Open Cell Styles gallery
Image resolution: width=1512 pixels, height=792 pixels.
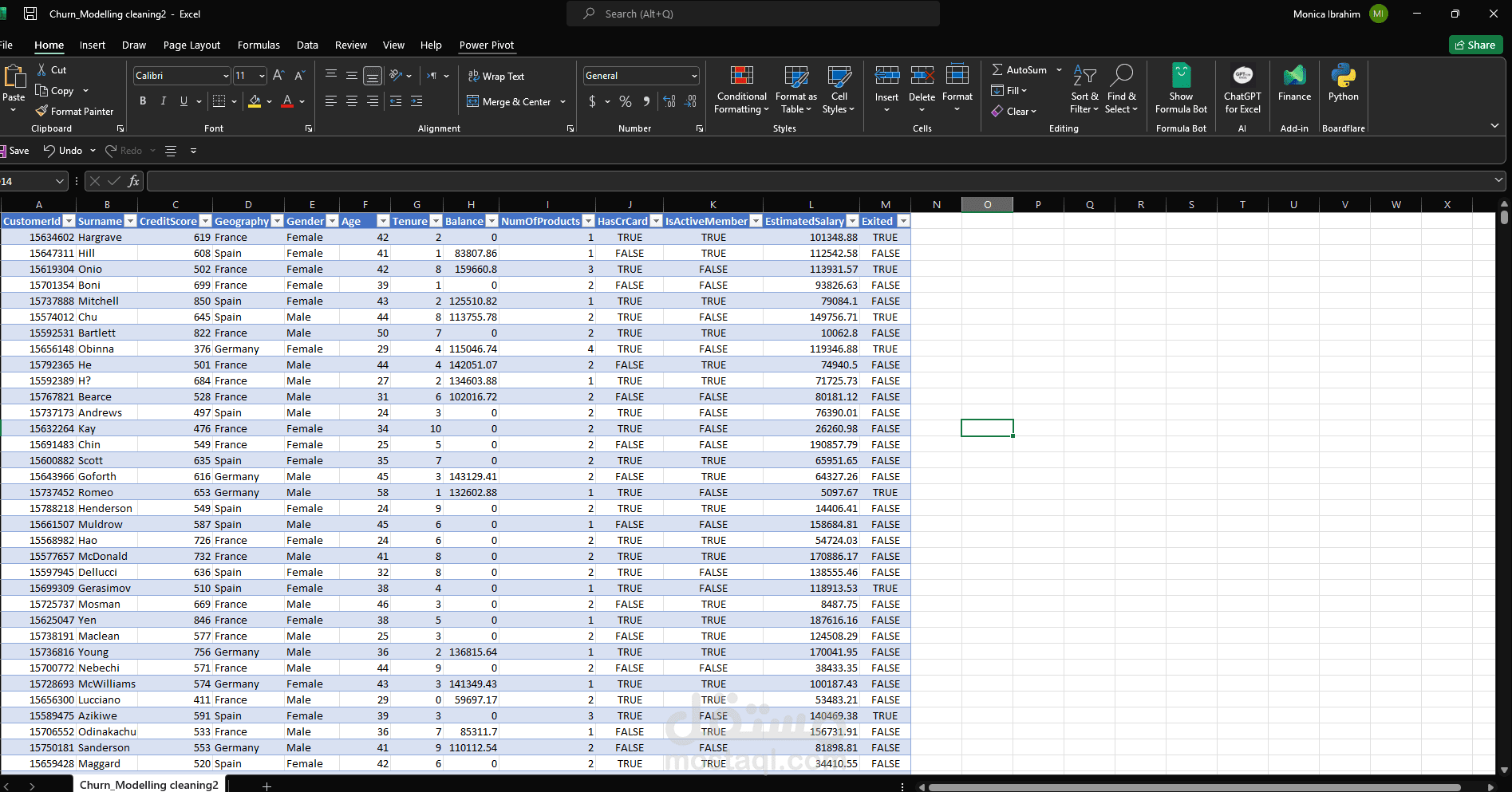click(x=839, y=89)
